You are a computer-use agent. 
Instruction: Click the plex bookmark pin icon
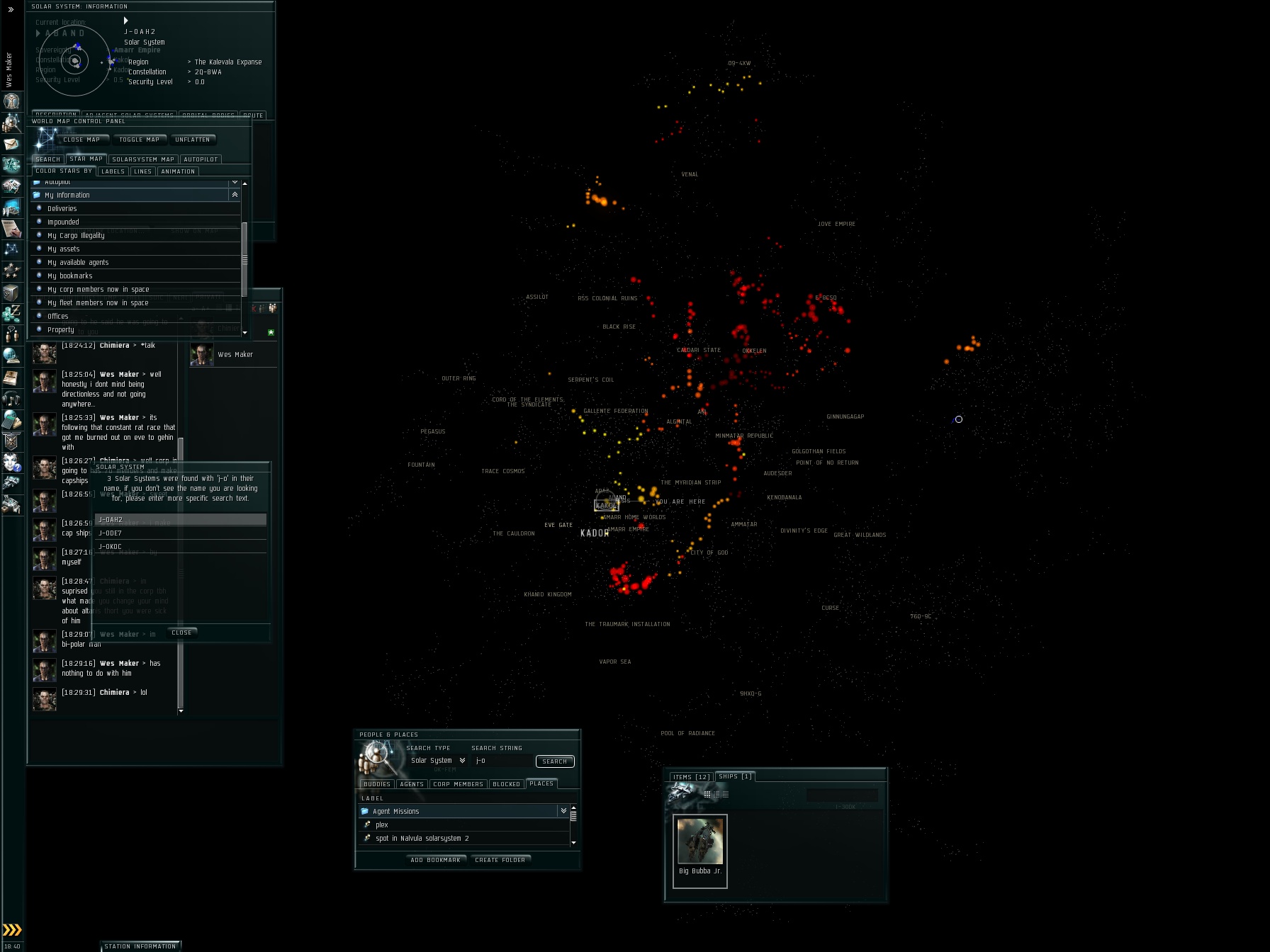coord(367,824)
